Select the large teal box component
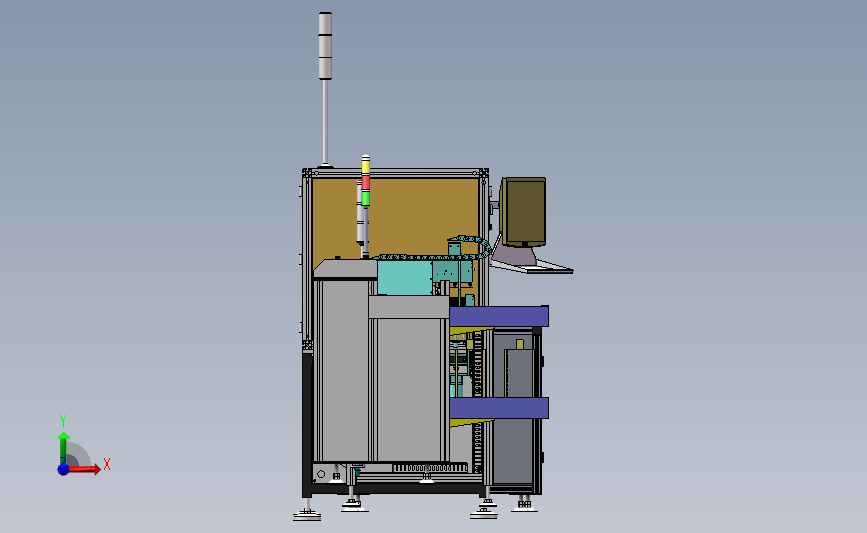 (x=404, y=278)
